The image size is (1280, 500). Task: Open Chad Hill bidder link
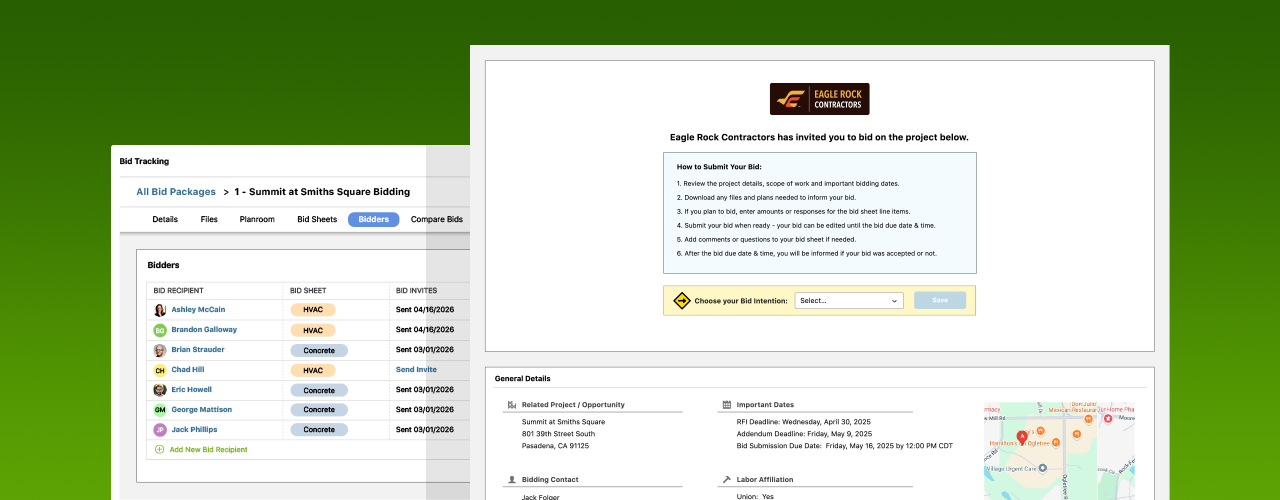[188, 370]
